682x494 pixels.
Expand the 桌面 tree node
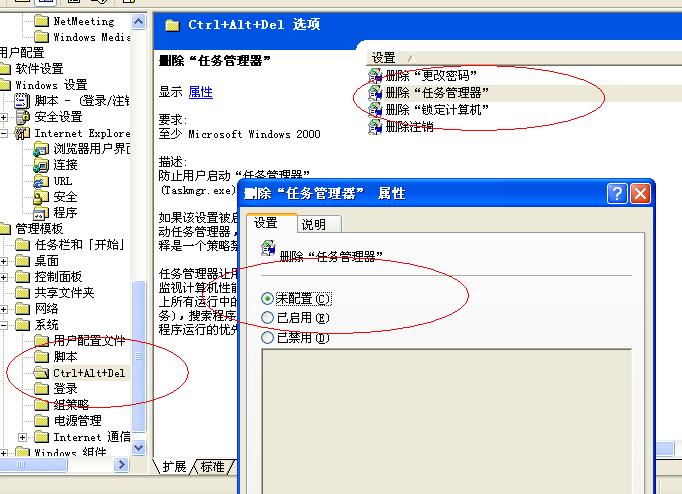[3, 261]
